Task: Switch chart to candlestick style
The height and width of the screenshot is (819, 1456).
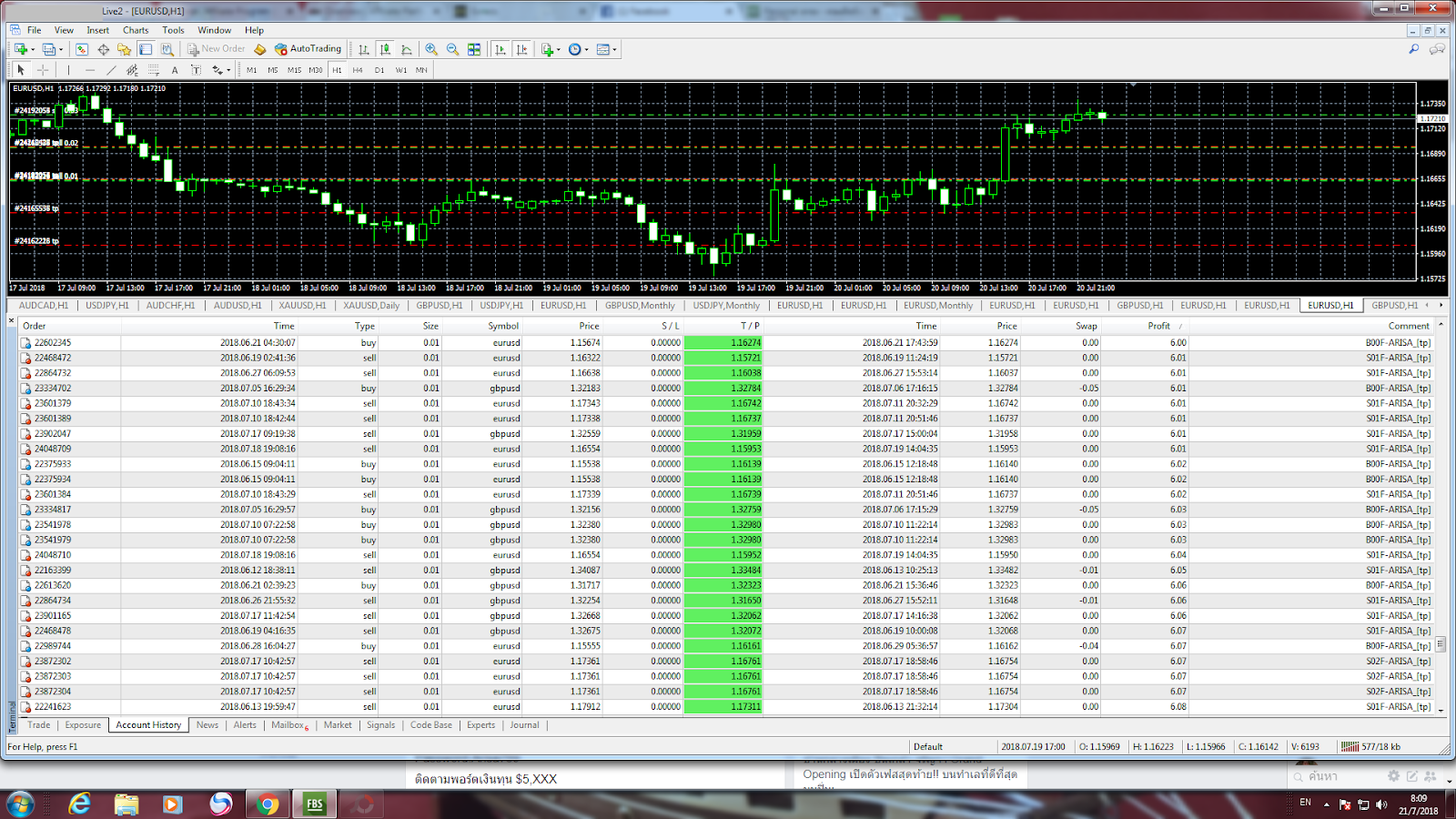Action: pos(385,49)
